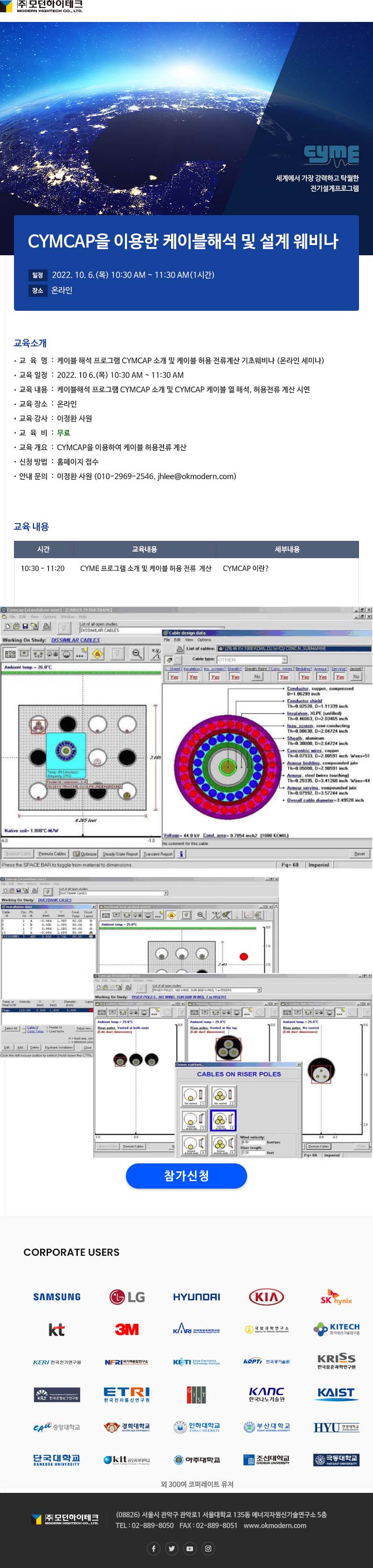Click the 교육내용 table column header
Viewport: 373px width, 1568px height.
pyautogui.click(x=145, y=549)
